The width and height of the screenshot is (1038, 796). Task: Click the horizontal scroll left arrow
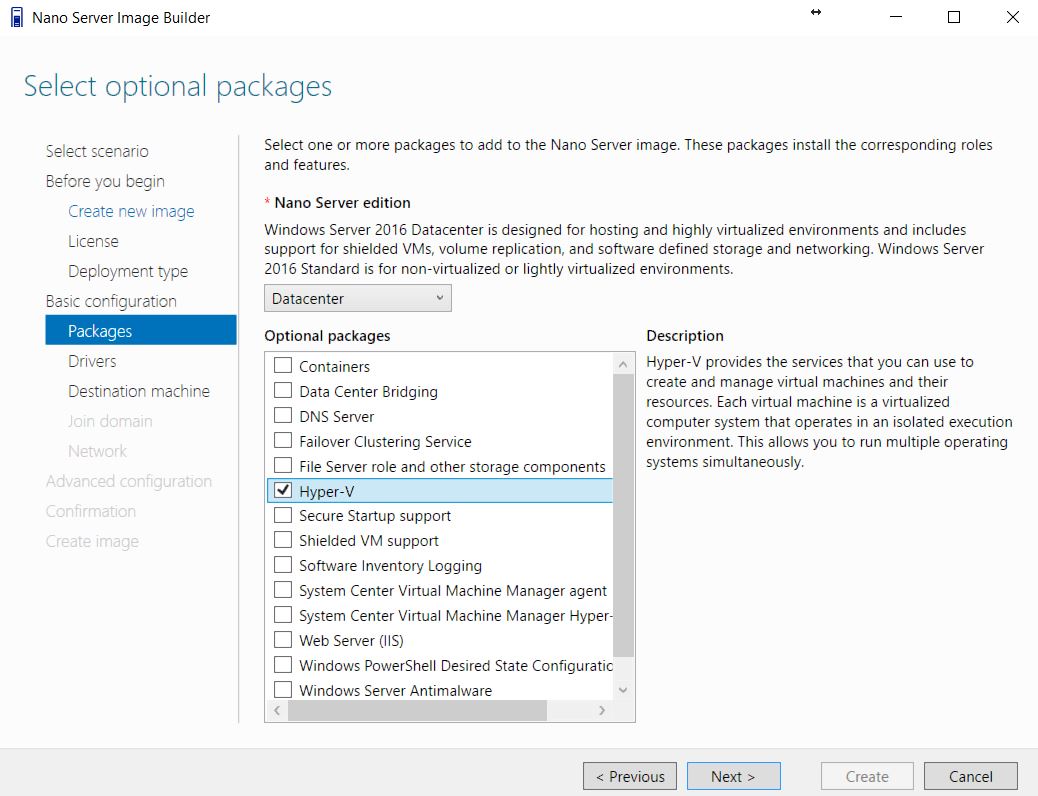pyautogui.click(x=277, y=711)
